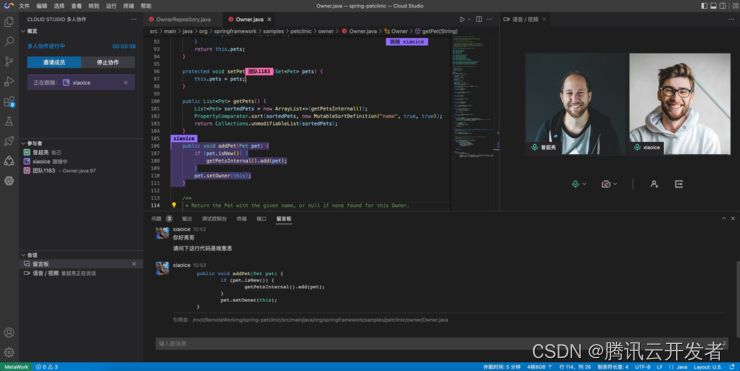
Task: Leave the call with exit icon
Action: tap(679, 184)
